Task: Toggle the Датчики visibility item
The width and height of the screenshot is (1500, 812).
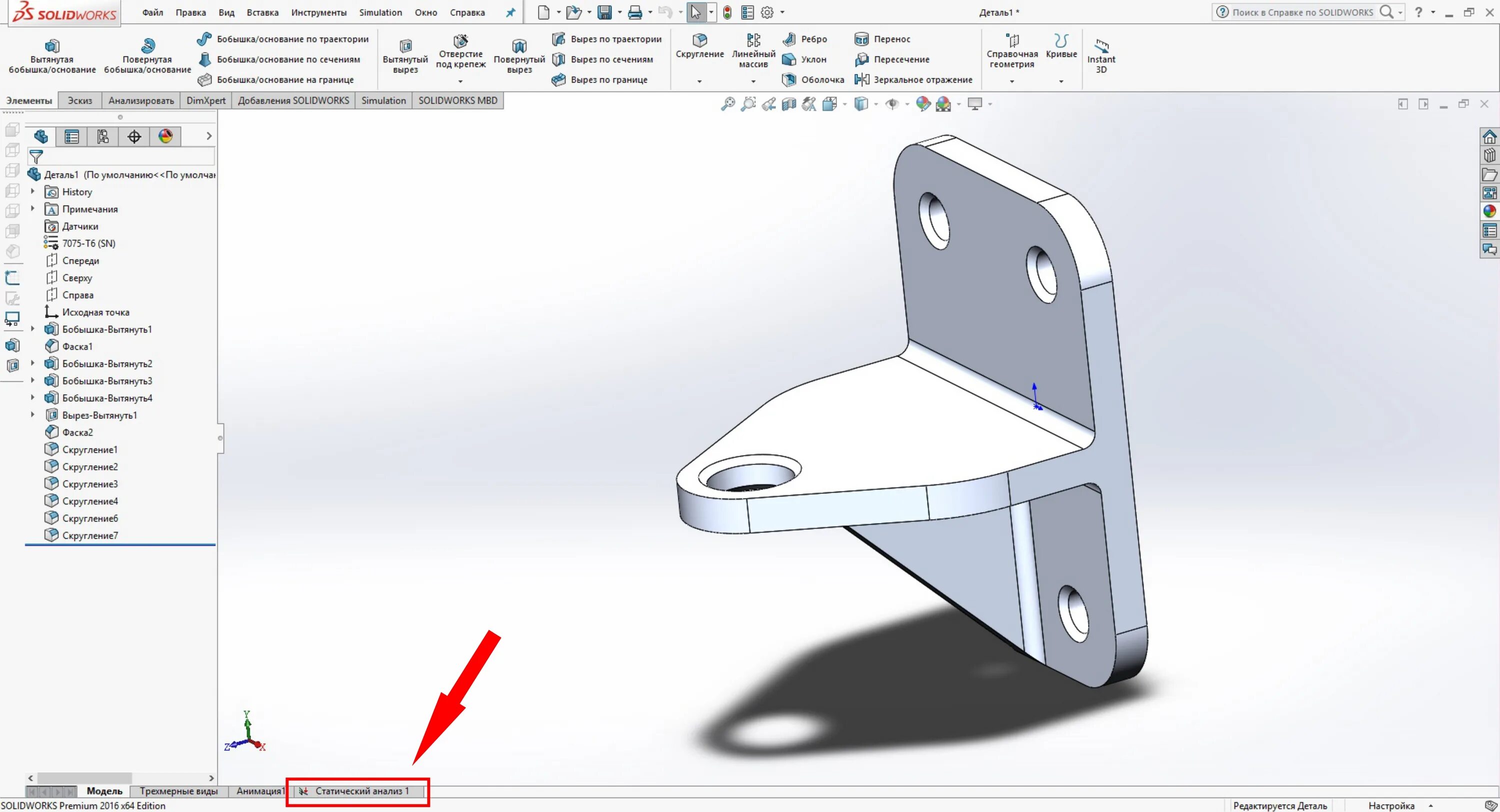Action: [x=80, y=226]
